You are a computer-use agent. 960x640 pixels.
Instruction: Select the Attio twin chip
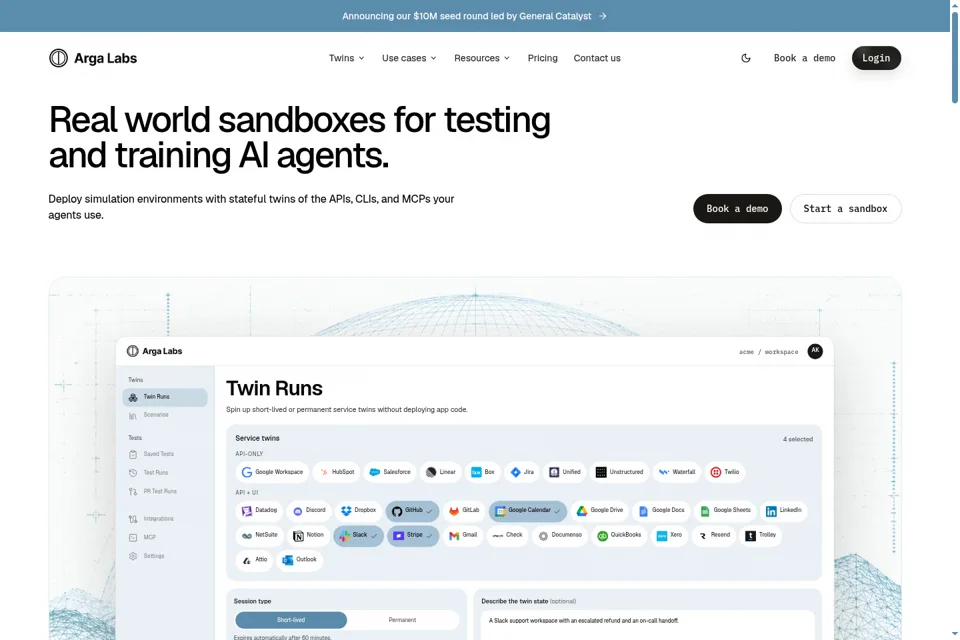click(254, 560)
